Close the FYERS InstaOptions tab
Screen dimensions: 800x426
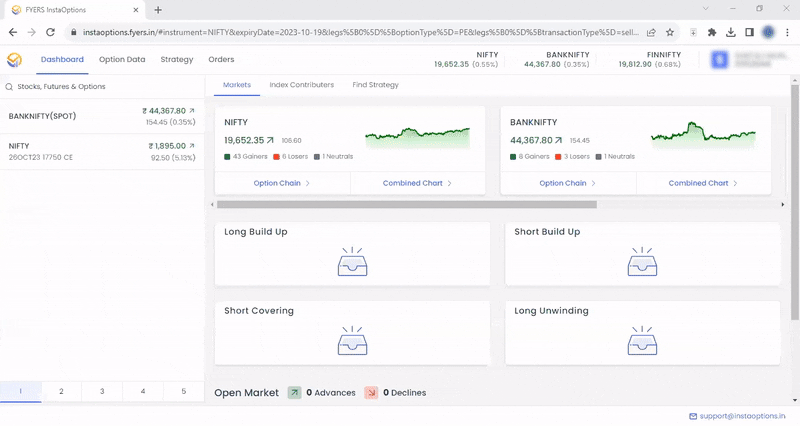click(x=136, y=10)
